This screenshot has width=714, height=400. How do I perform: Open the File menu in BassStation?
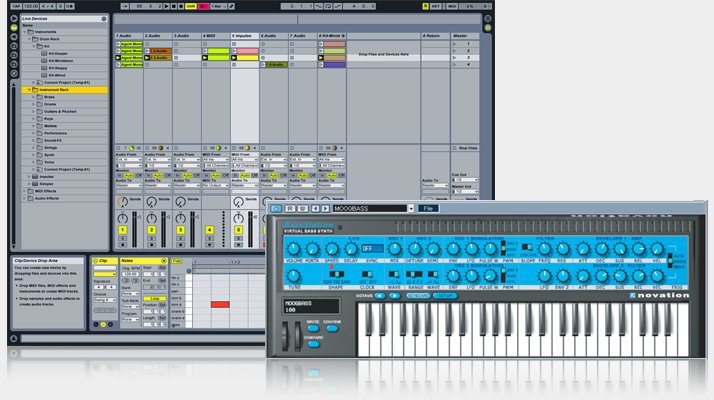[x=428, y=209]
